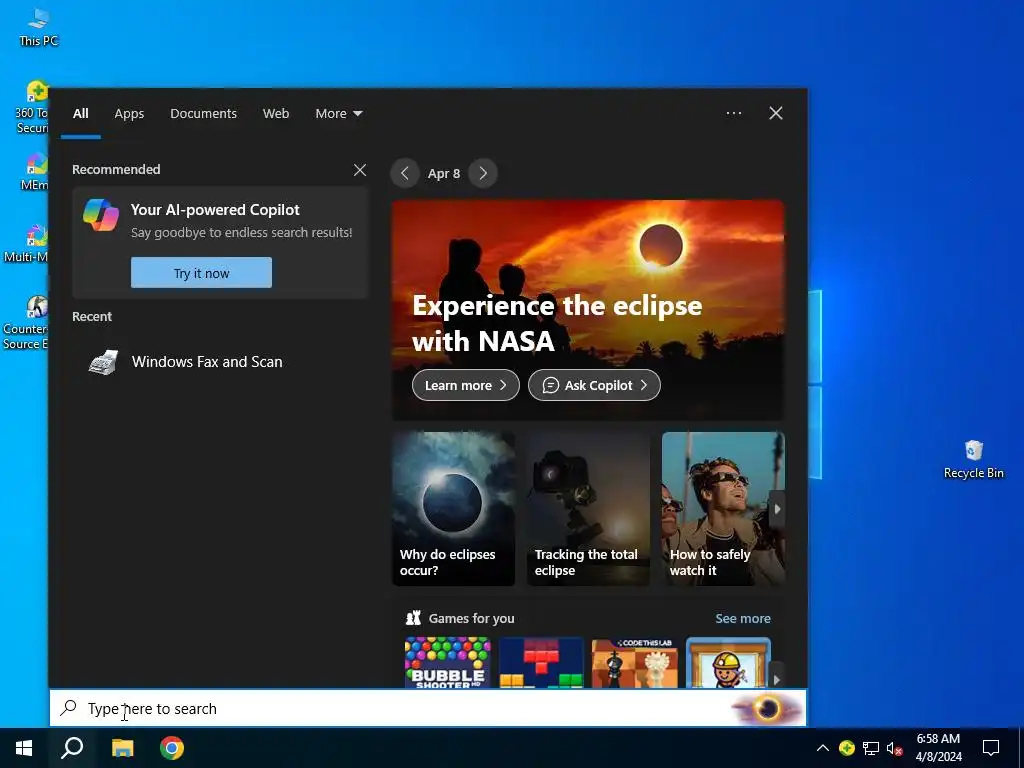Switch to the Apps tab
This screenshot has height=768, width=1024.
(x=129, y=114)
